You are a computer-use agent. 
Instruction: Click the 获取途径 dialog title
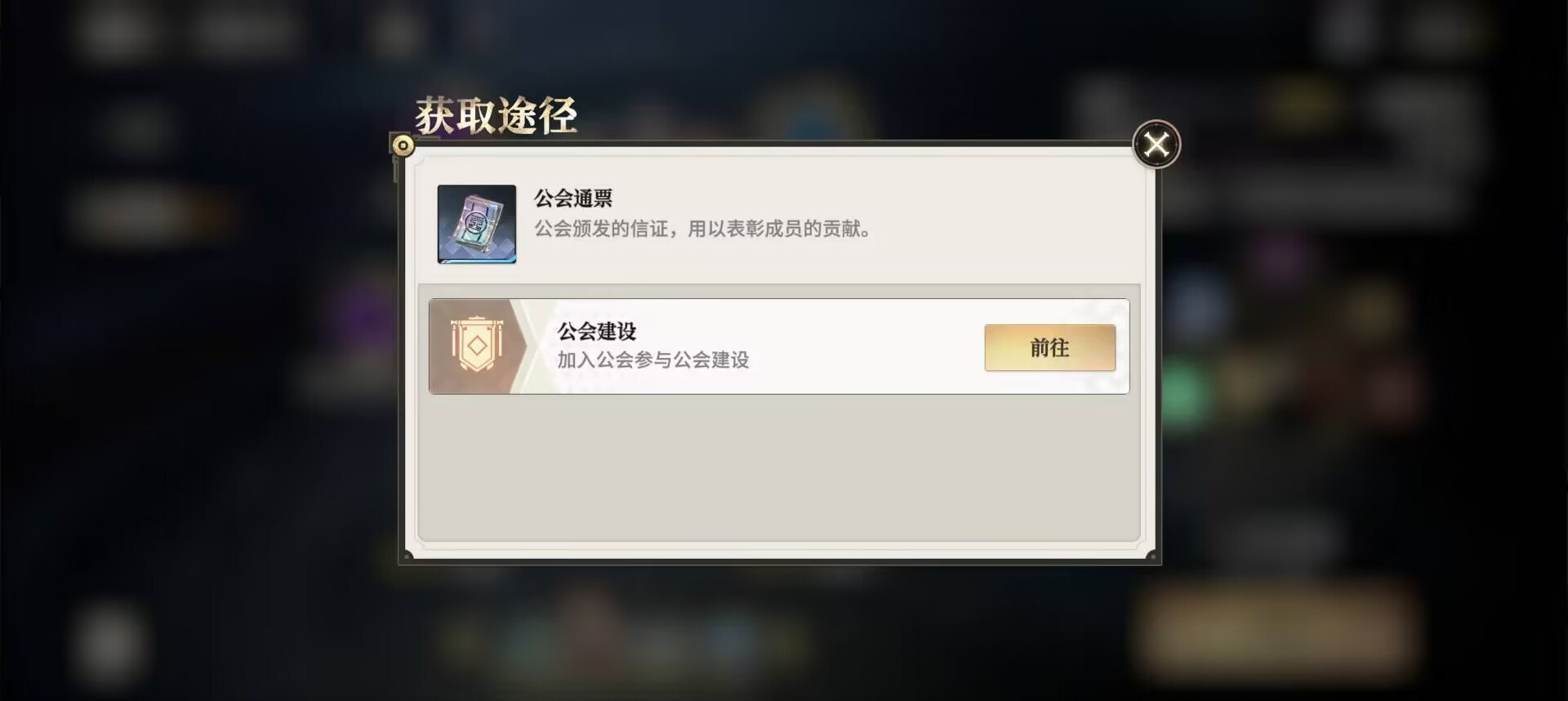(496, 115)
